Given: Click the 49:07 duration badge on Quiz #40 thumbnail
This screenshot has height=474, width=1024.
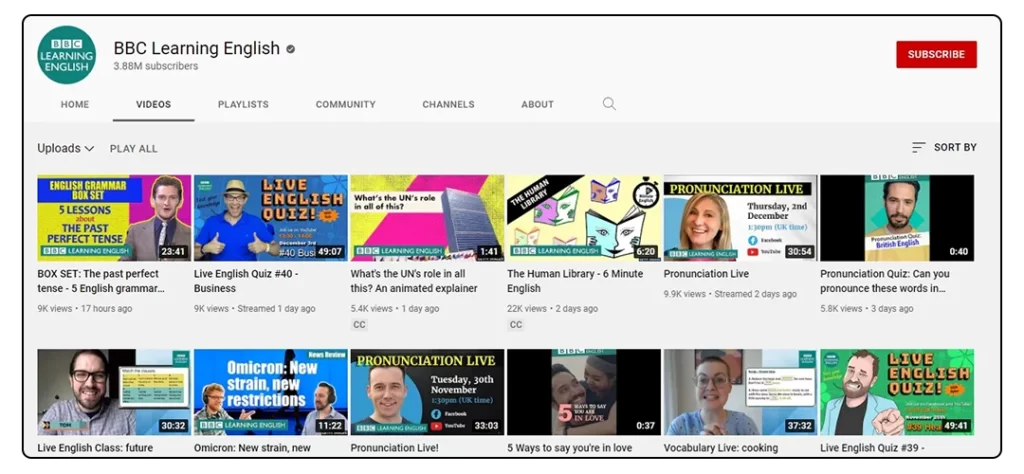Looking at the screenshot, I should 329,251.
